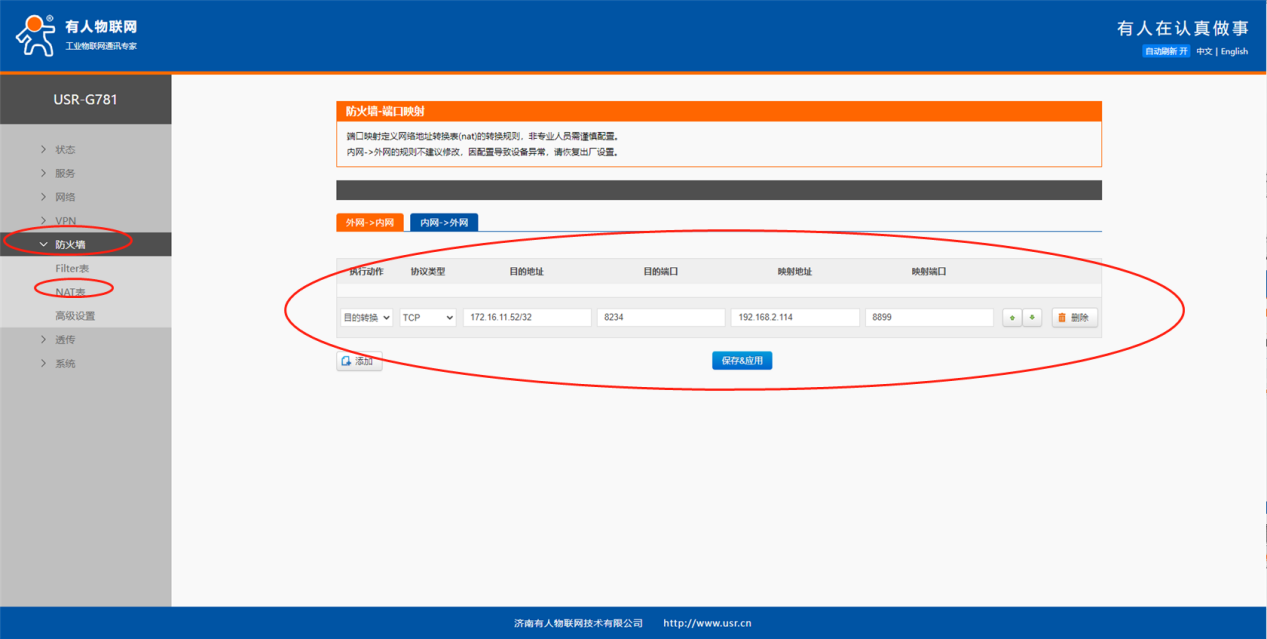Switch to the 内网->外网 tab
Viewport: 1267px width, 639px height.
pyautogui.click(x=444, y=222)
